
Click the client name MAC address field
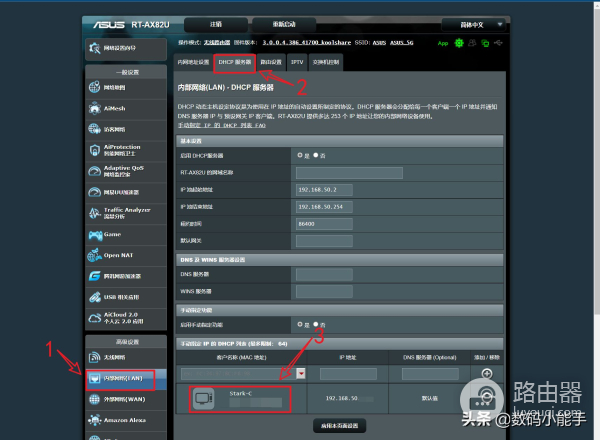[x=239, y=373]
